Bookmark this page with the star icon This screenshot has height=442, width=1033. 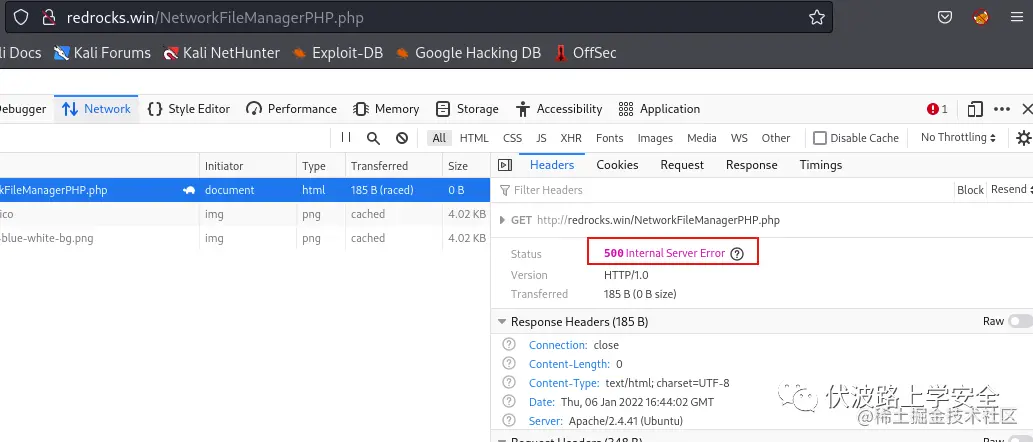click(x=817, y=17)
